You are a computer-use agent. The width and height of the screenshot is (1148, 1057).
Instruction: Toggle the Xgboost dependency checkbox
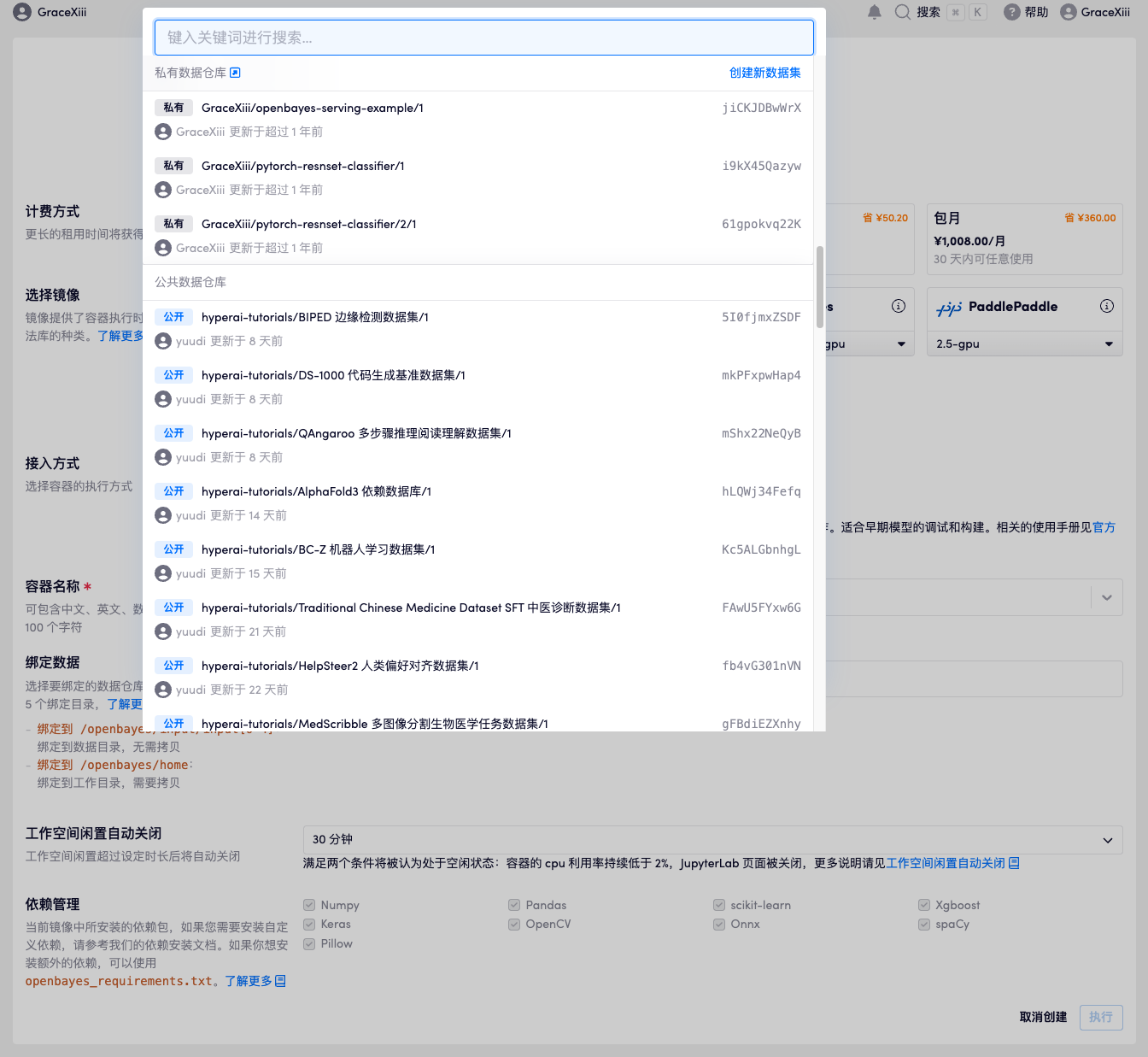coord(924,905)
